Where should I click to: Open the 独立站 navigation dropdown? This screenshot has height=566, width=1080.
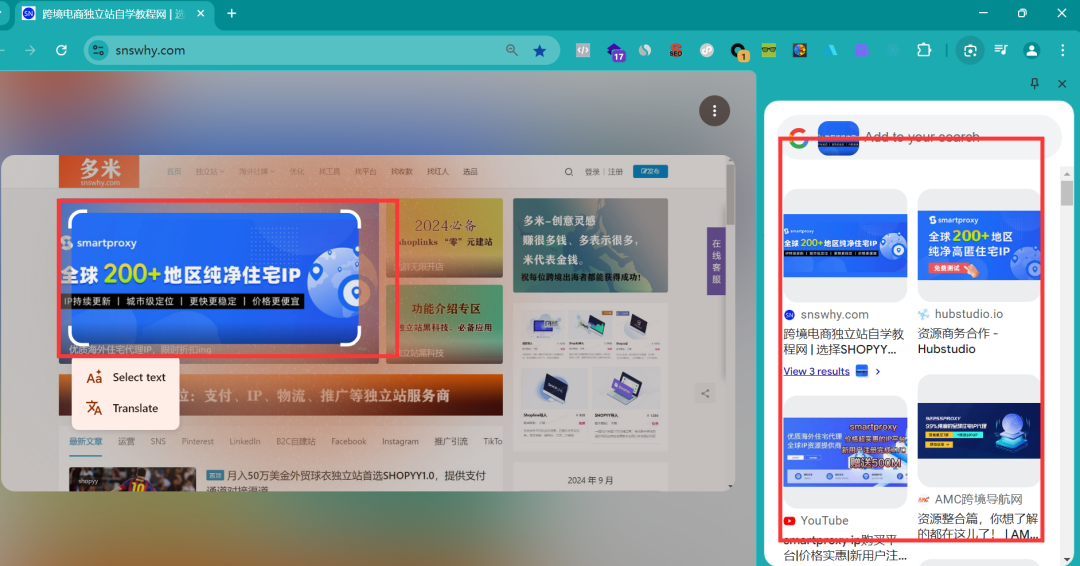click(210, 171)
